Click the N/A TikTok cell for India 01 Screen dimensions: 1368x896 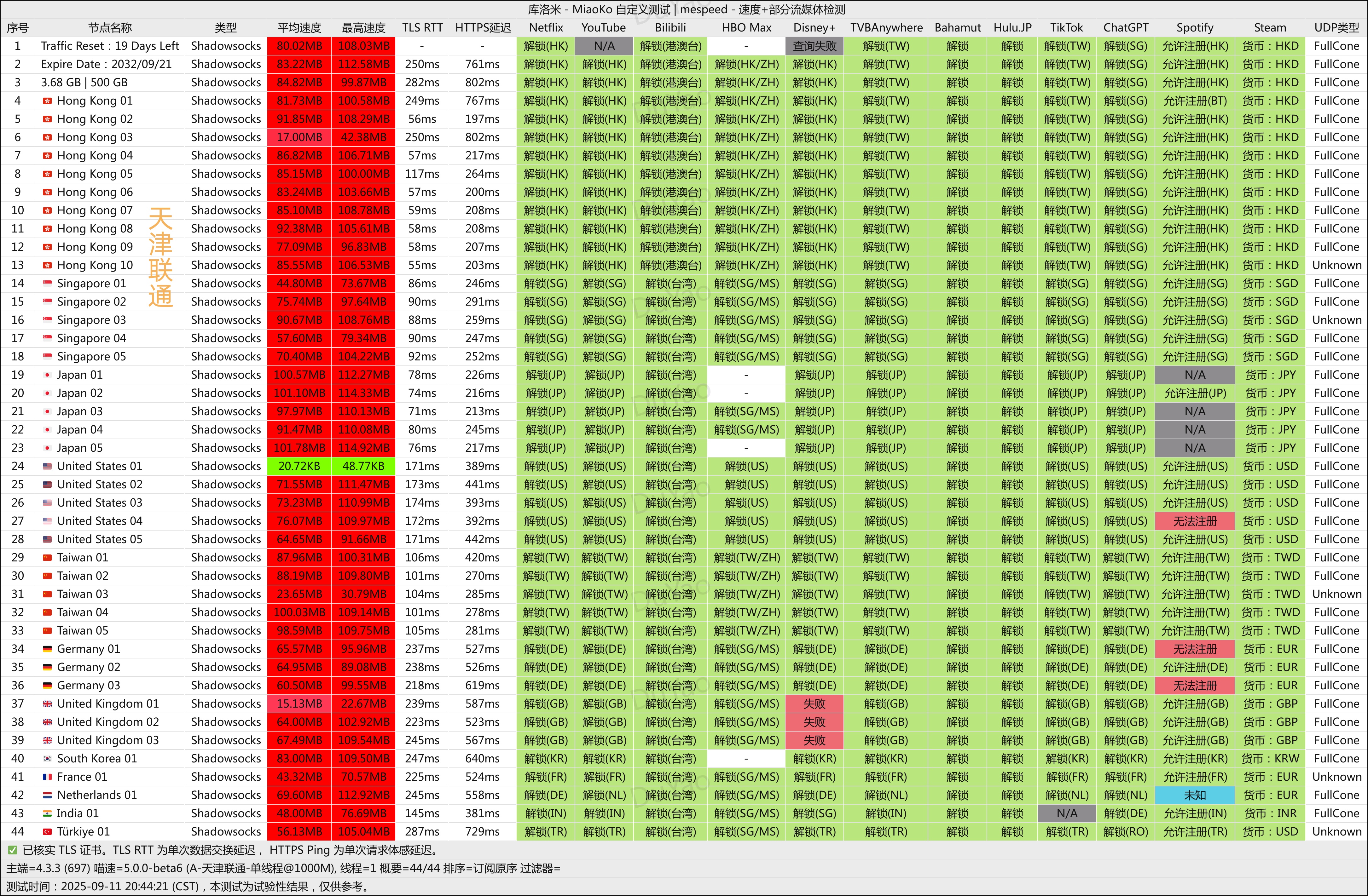[1066, 814]
